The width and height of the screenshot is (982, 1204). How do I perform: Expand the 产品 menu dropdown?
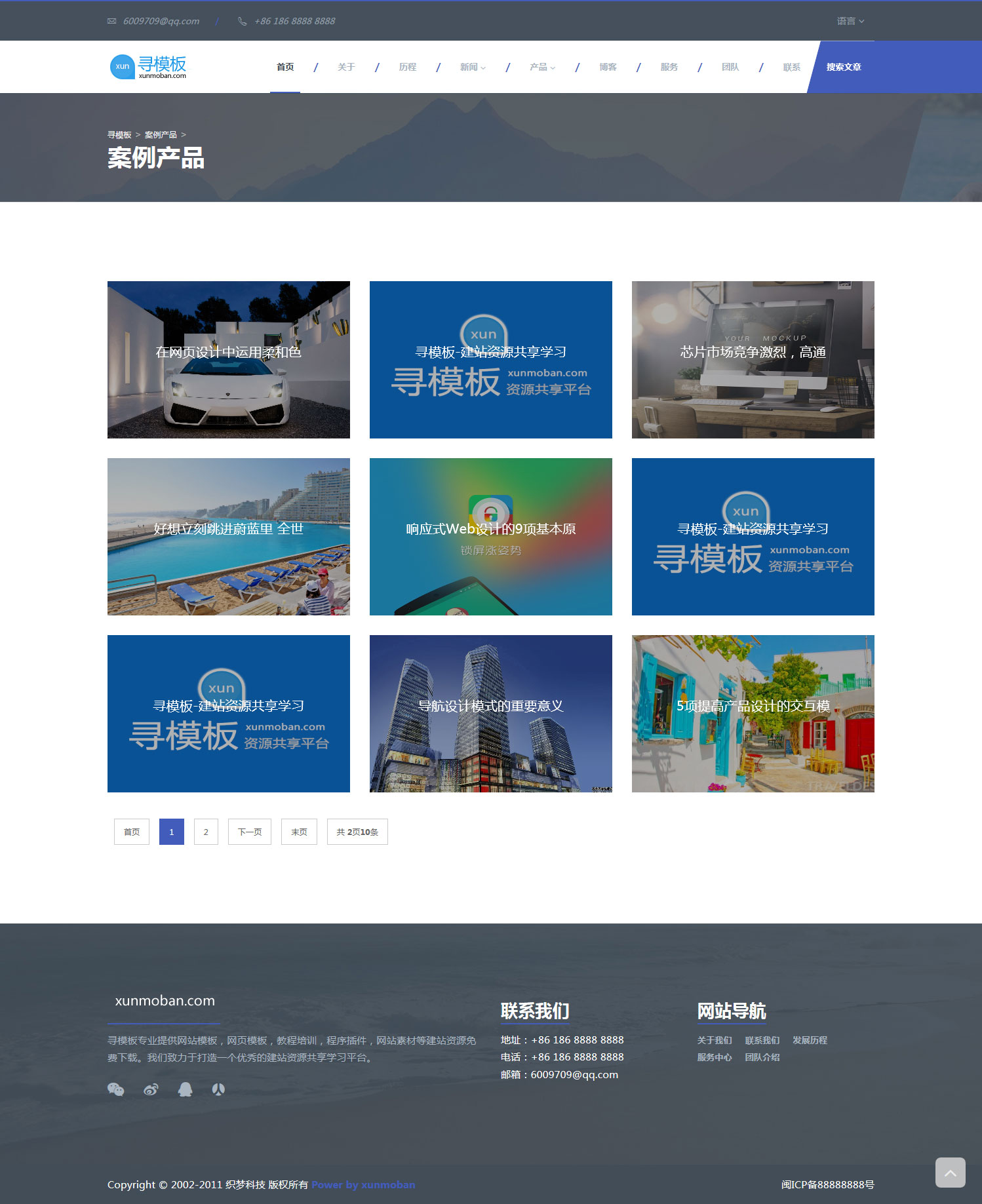[x=542, y=67]
